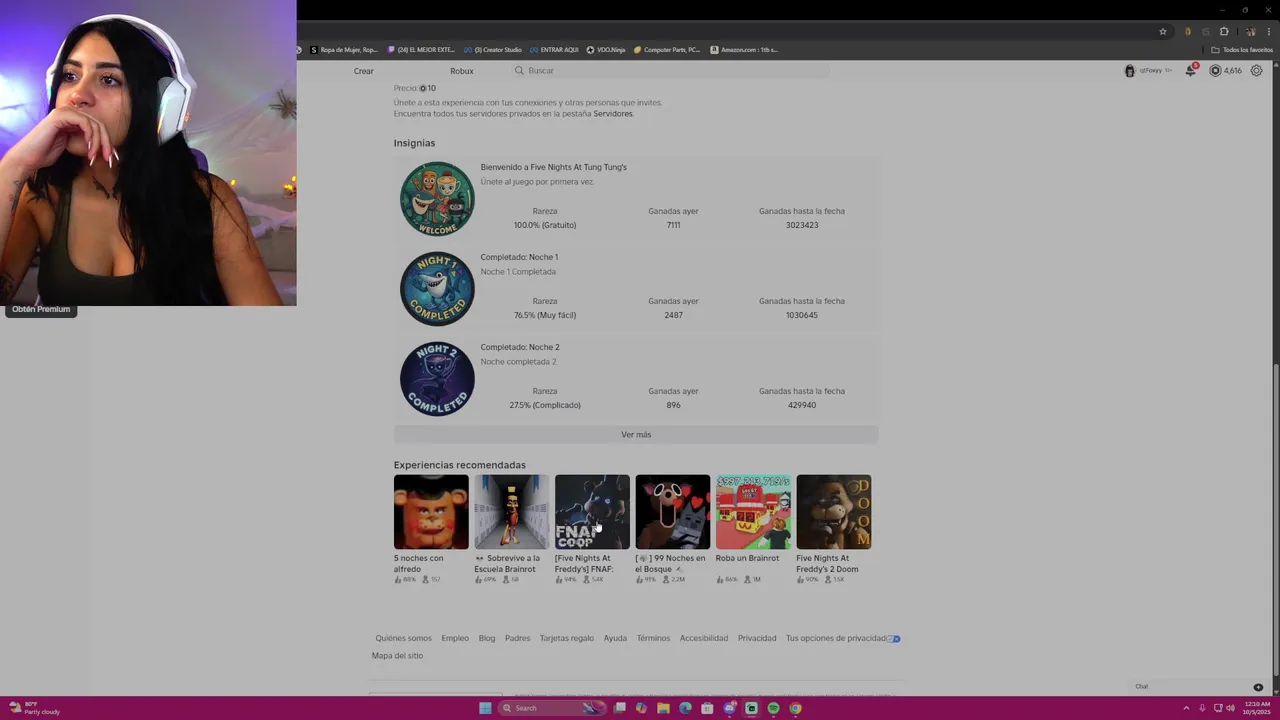Click the Robux balance icon showing 4,616

[1215, 71]
